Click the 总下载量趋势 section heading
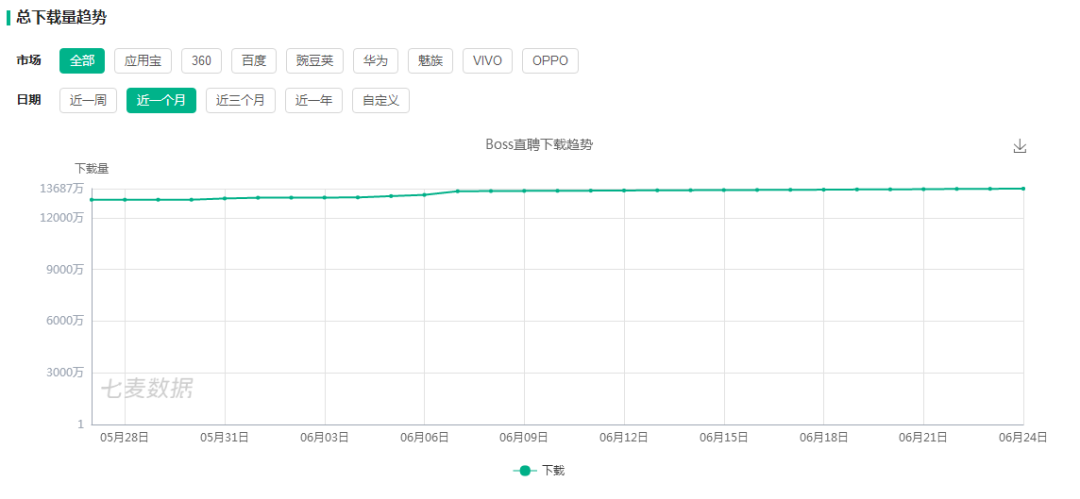Viewport: 1080px width, 499px height. click(x=61, y=18)
